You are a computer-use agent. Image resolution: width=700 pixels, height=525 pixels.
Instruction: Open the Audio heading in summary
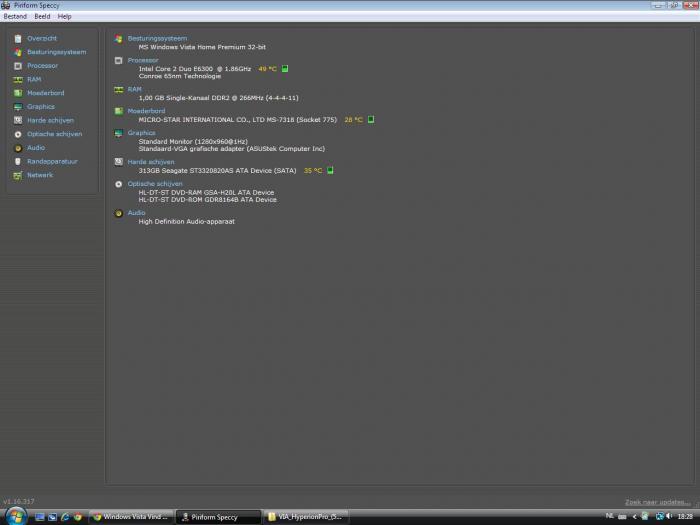[136, 213]
